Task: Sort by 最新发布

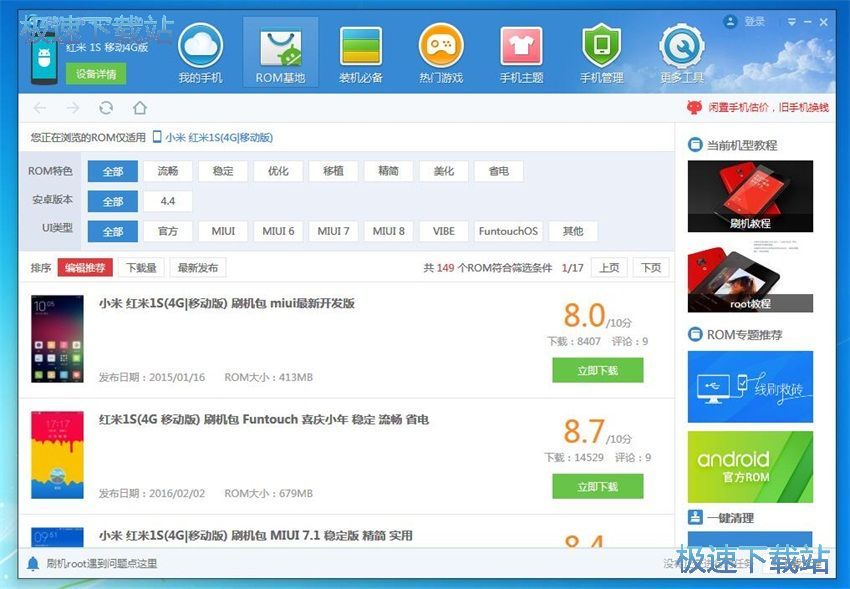Action: [x=198, y=268]
